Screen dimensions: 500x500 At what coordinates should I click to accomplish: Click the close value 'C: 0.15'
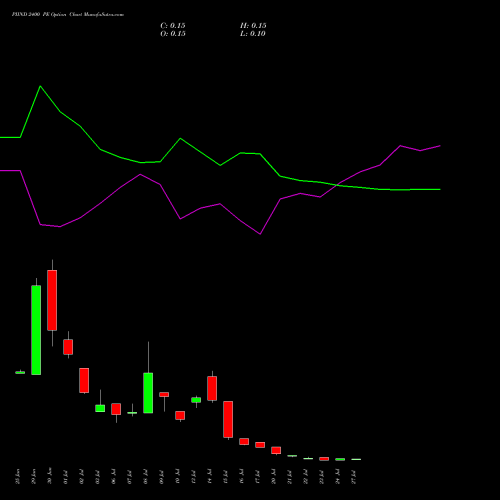click(x=173, y=26)
